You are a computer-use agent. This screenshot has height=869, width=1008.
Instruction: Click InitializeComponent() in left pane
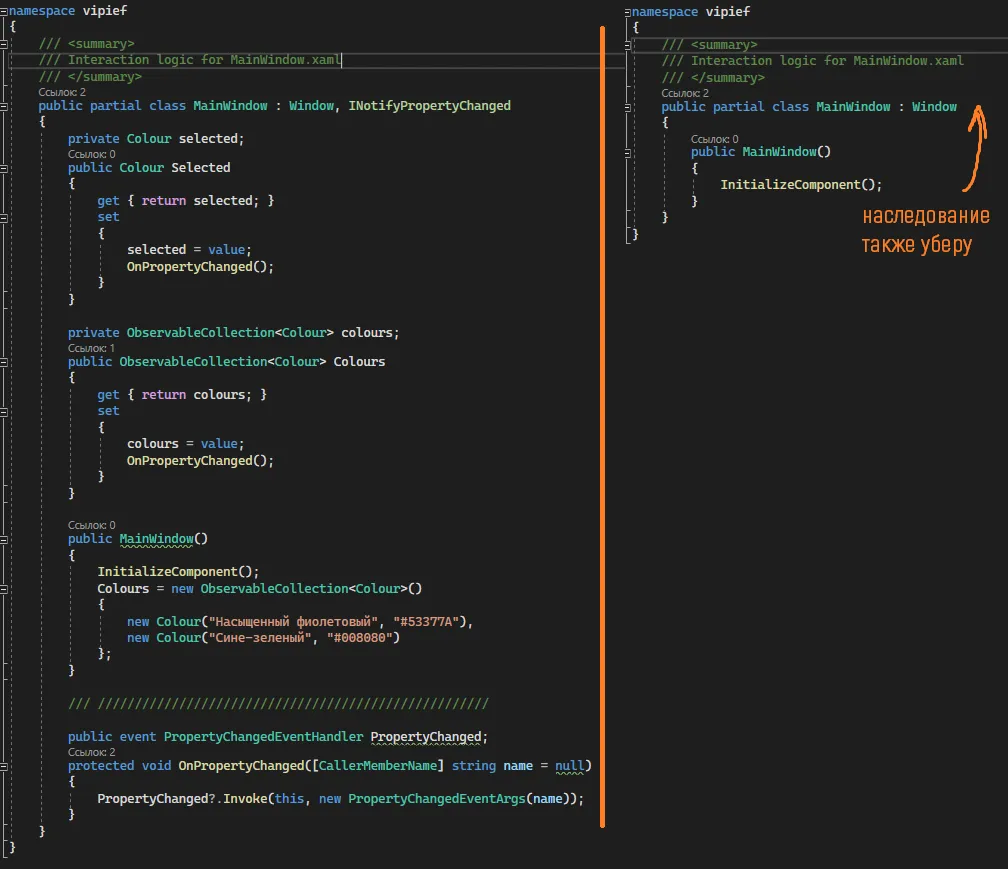coord(178,572)
